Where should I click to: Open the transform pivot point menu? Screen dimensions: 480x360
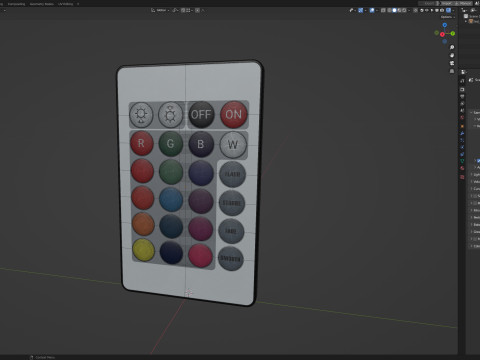(x=176, y=10)
